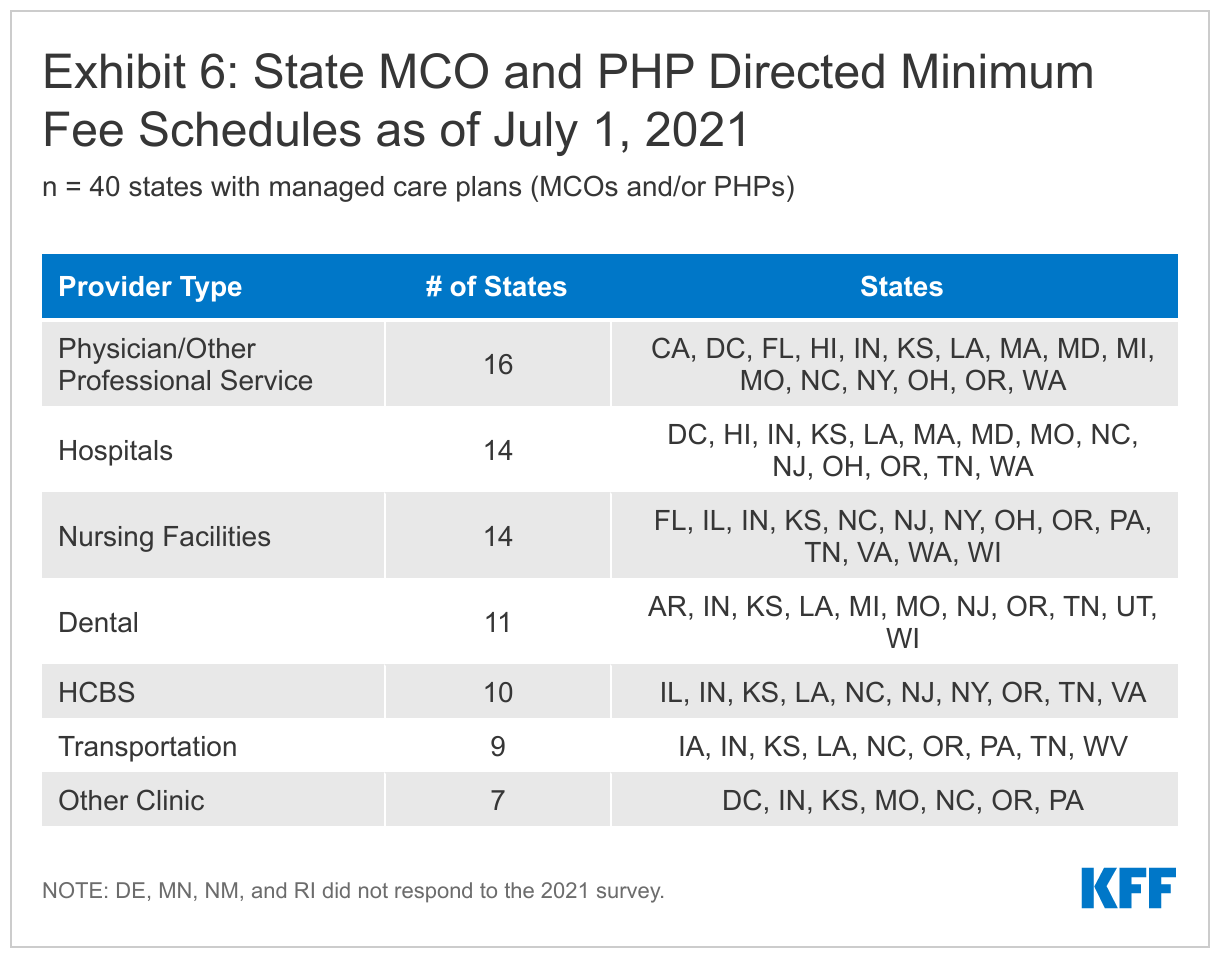Click the NOTE footnote text

coord(353,890)
